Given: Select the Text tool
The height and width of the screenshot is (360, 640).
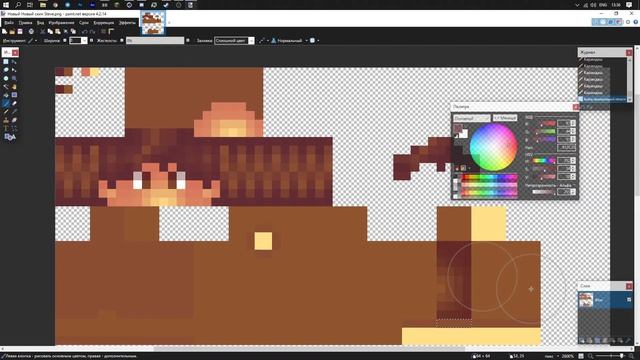Looking at the screenshot, I should [x=6, y=129].
